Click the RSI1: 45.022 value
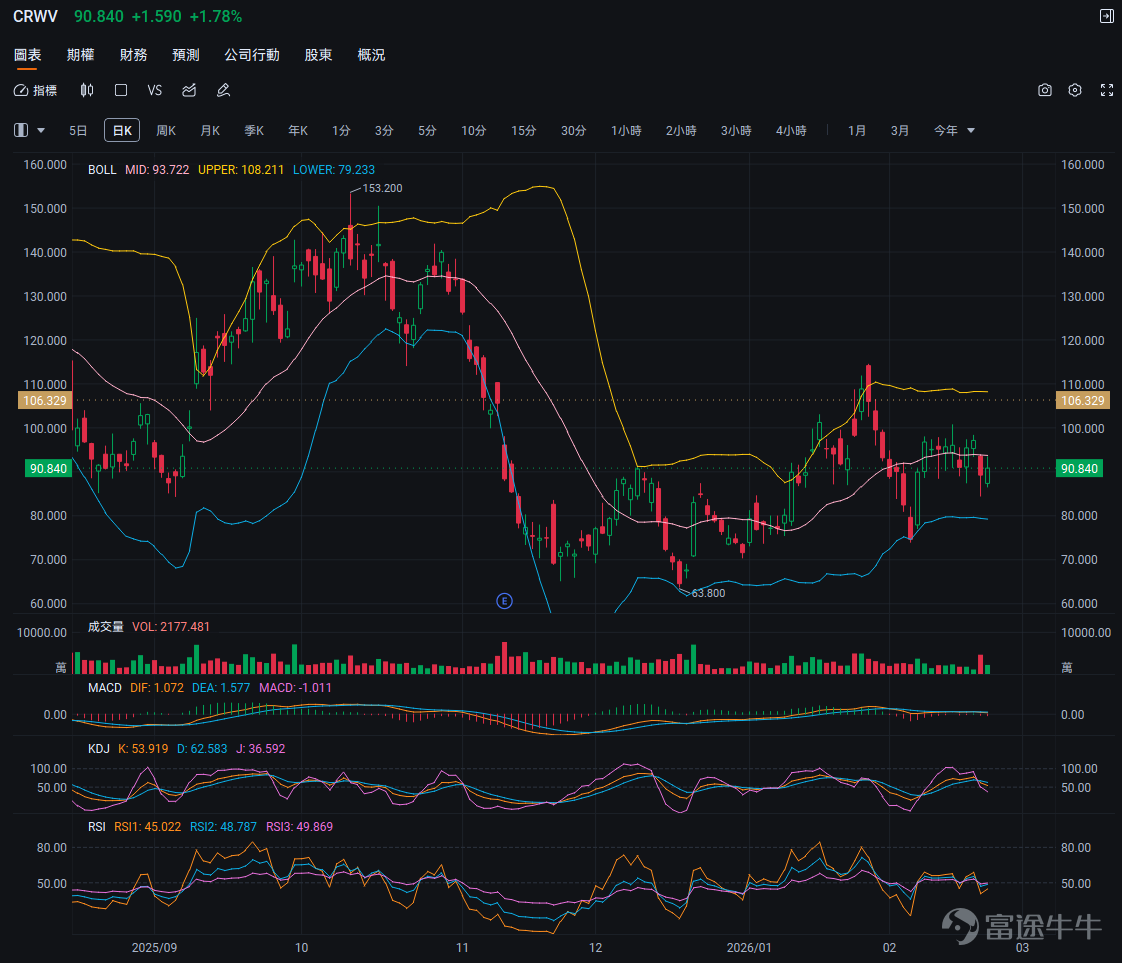Image resolution: width=1122 pixels, height=963 pixels. (147, 826)
